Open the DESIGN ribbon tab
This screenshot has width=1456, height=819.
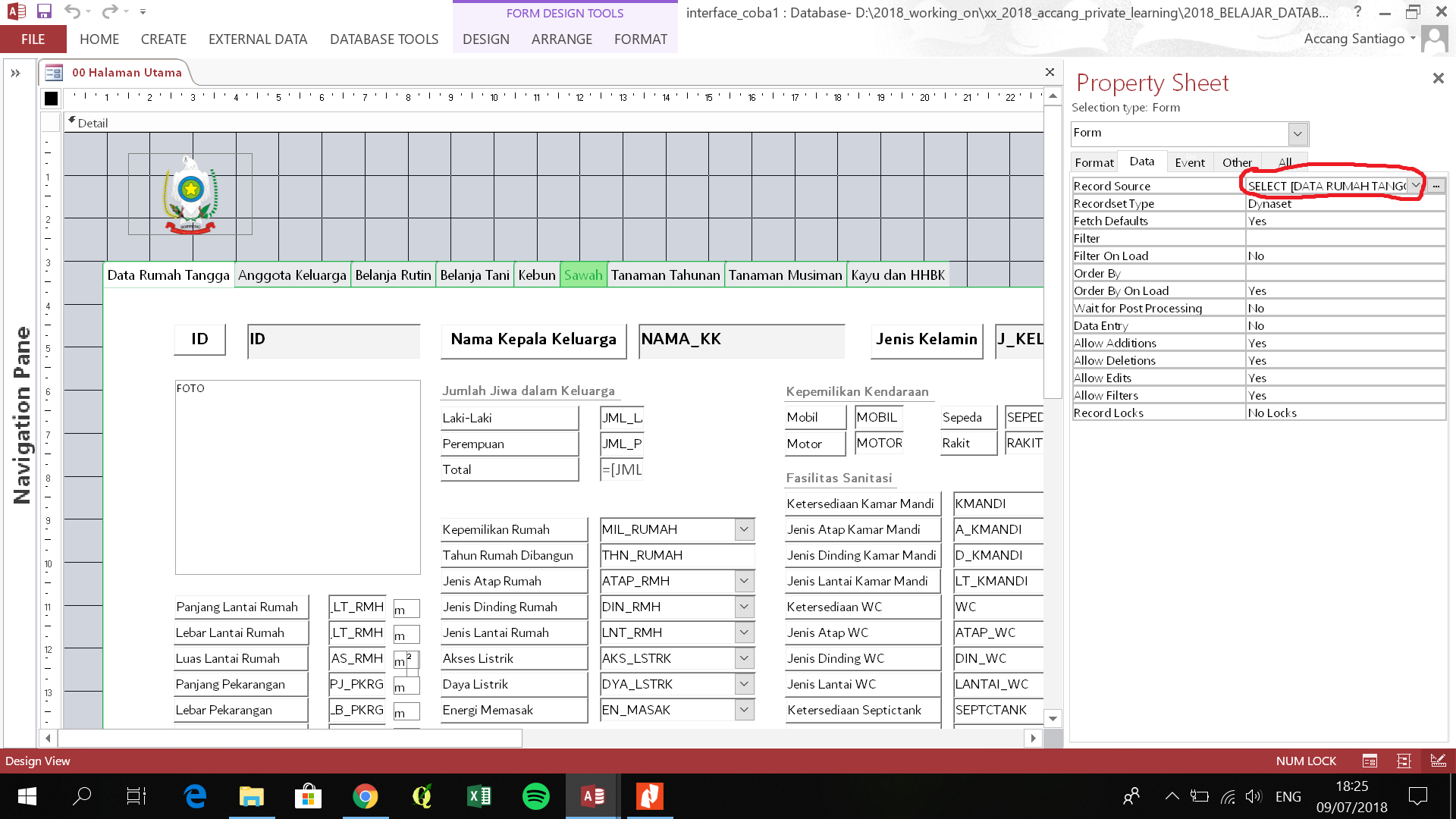tap(486, 39)
